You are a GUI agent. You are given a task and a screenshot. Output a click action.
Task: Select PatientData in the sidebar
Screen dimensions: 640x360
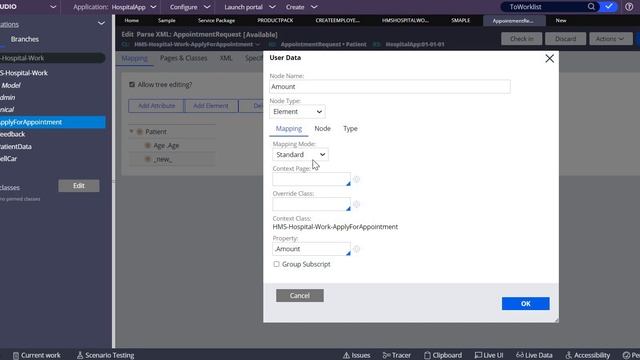[16, 146]
